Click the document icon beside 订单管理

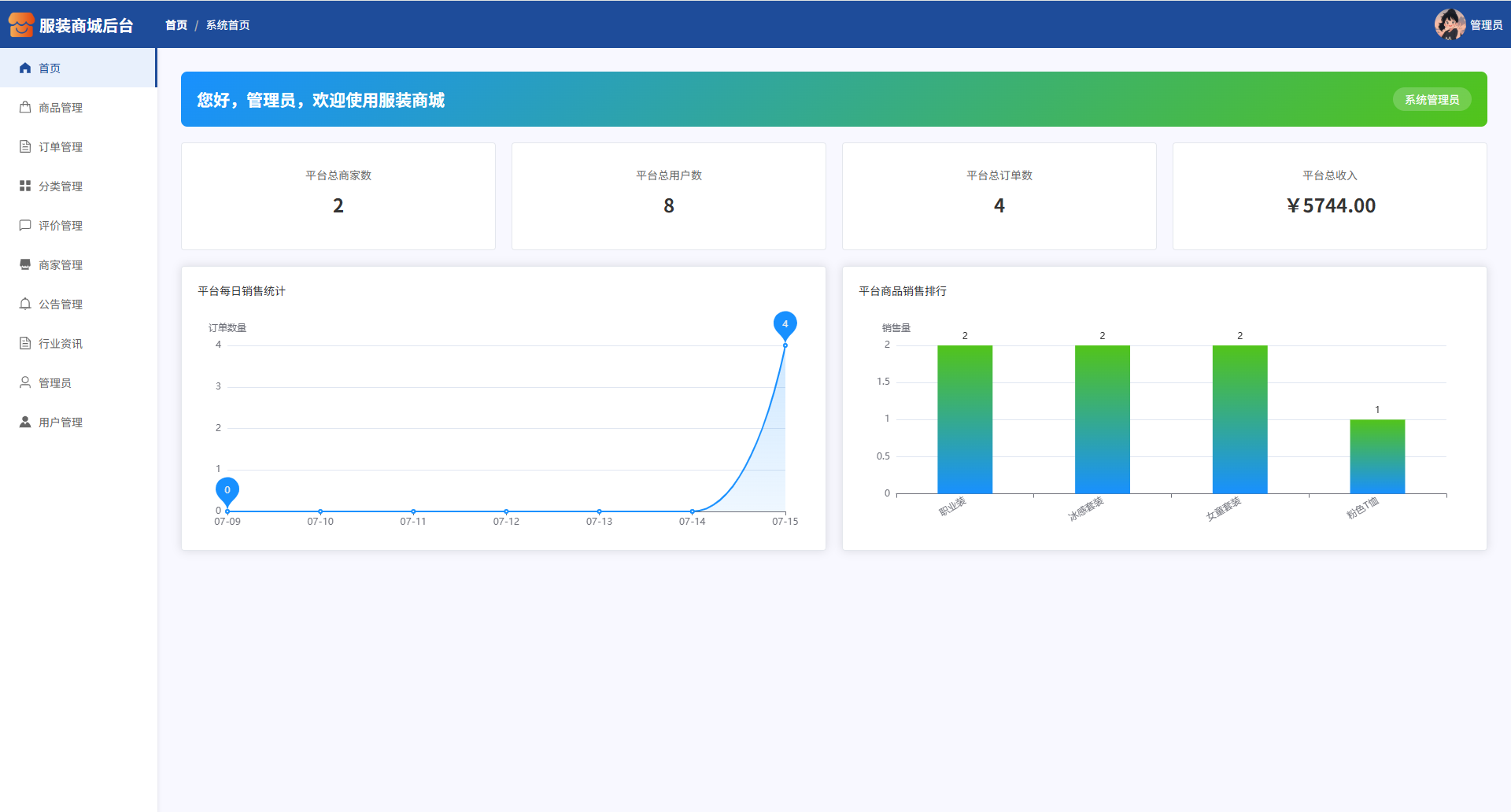(x=25, y=147)
